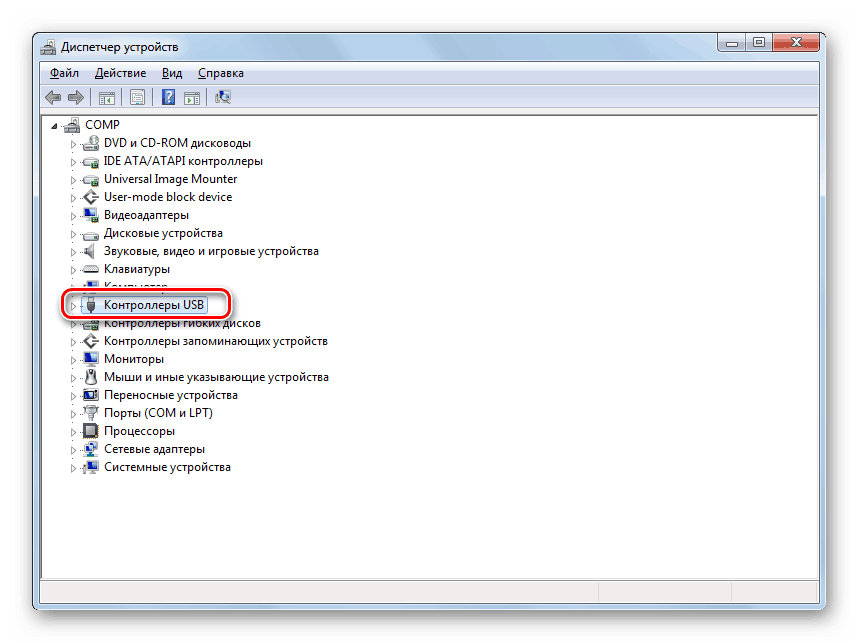The width and height of the screenshot is (859, 643).
Task: Expand the Мониторы node arrow
Action: tap(73, 360)
